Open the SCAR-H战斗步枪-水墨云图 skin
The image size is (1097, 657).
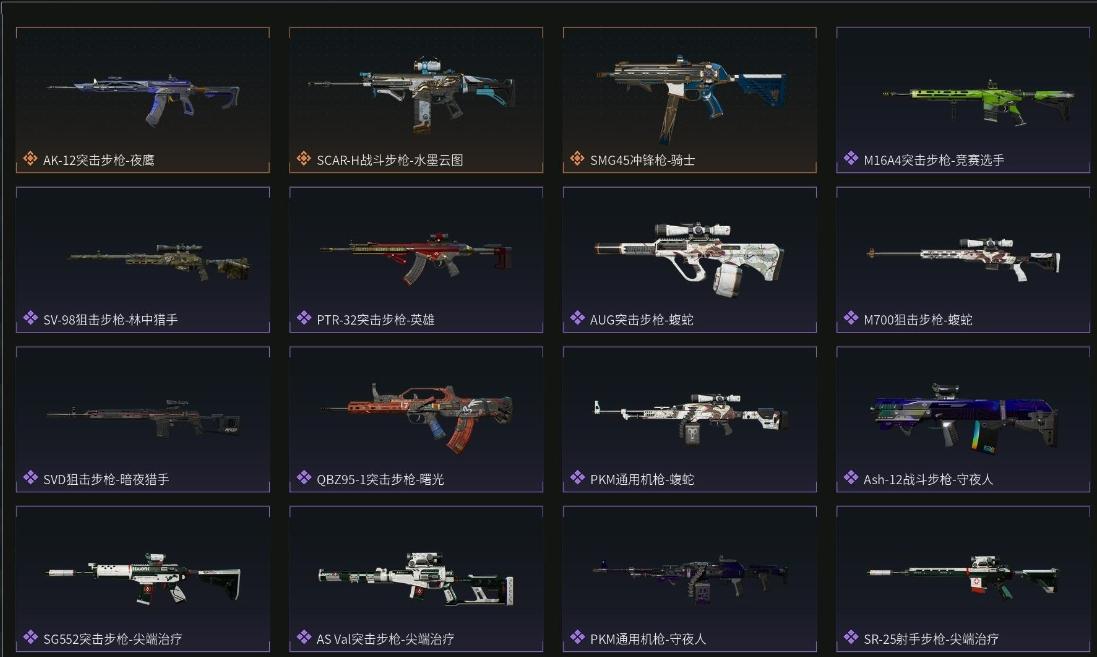pos(416,99)
